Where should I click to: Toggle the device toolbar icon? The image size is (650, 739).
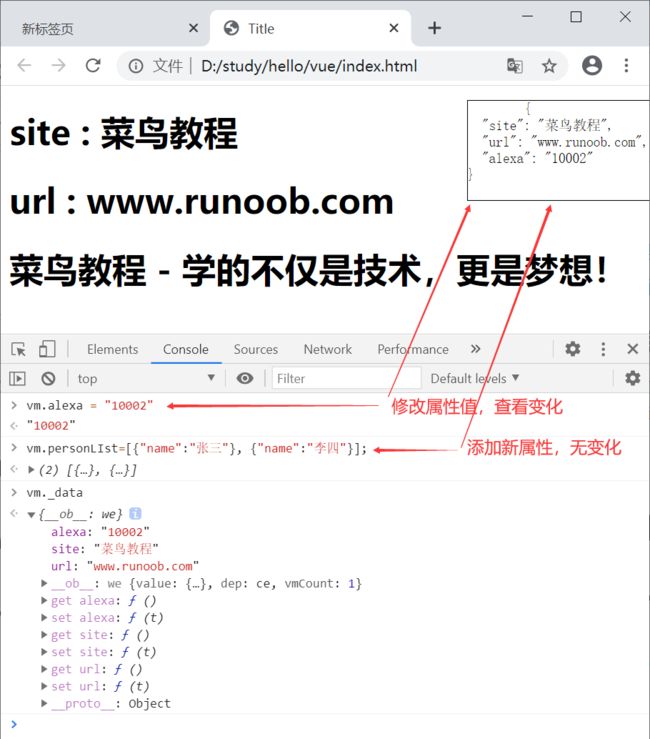click(47, 349)
